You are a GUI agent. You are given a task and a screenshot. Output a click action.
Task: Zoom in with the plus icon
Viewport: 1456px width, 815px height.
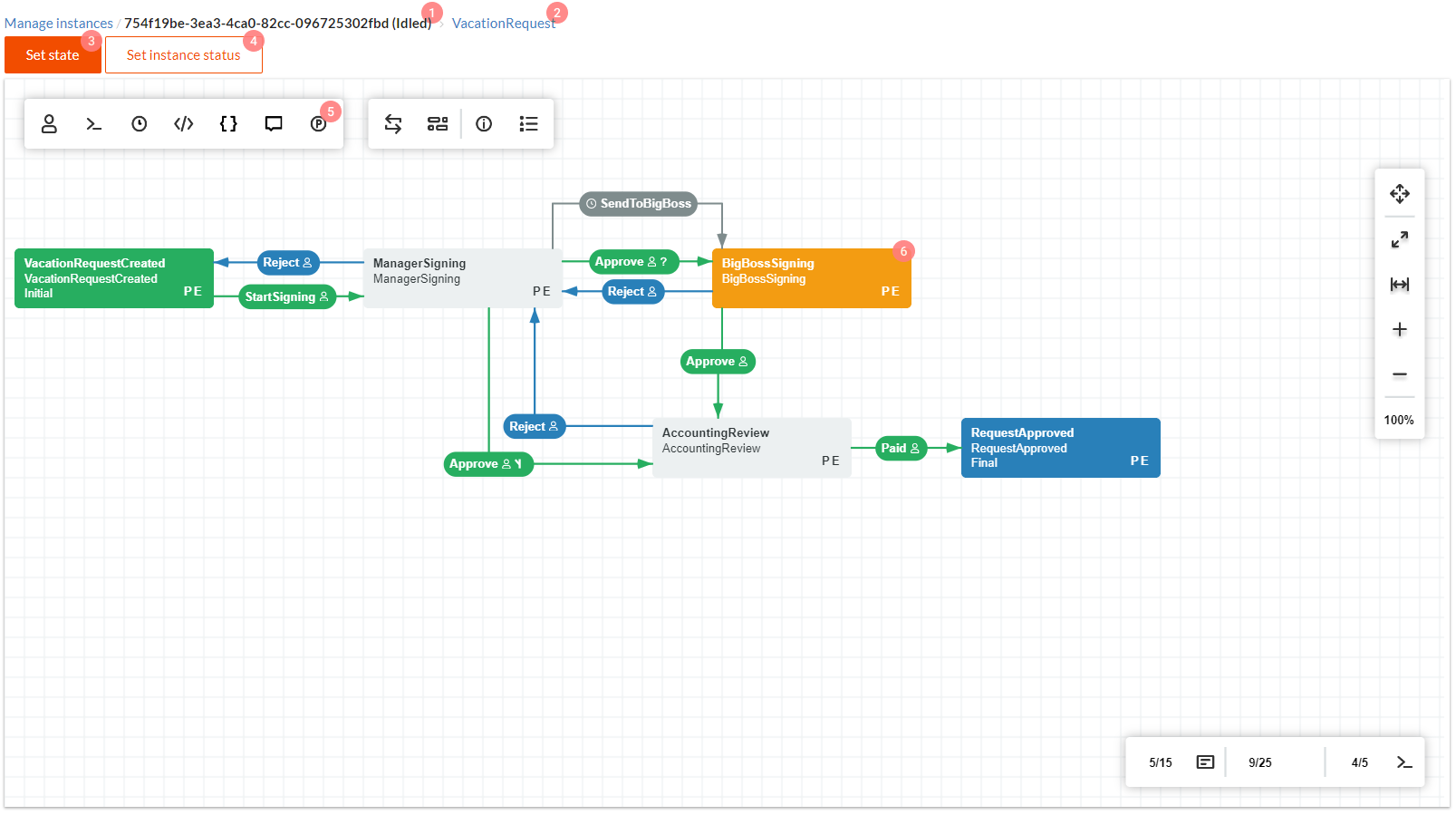tap(1400, 329)
